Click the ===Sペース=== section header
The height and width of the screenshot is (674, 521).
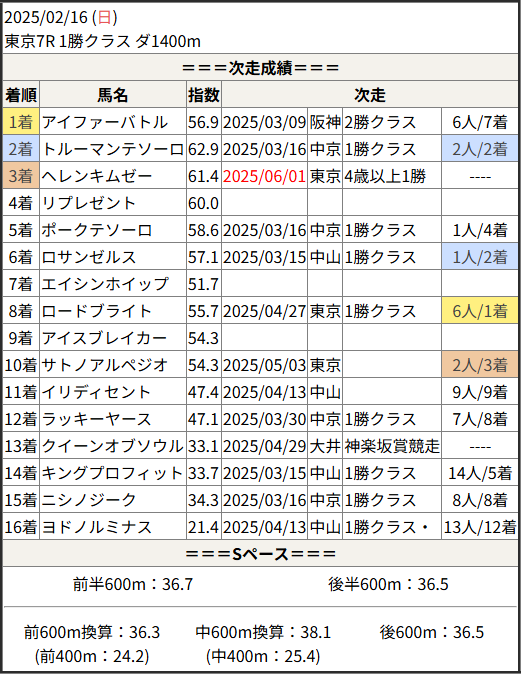(260, 554)
